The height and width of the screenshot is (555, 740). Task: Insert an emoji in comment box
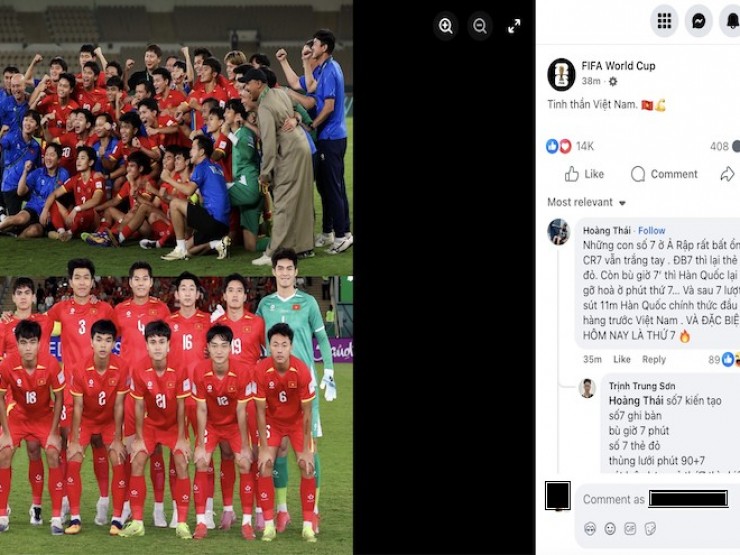[610, 529]
